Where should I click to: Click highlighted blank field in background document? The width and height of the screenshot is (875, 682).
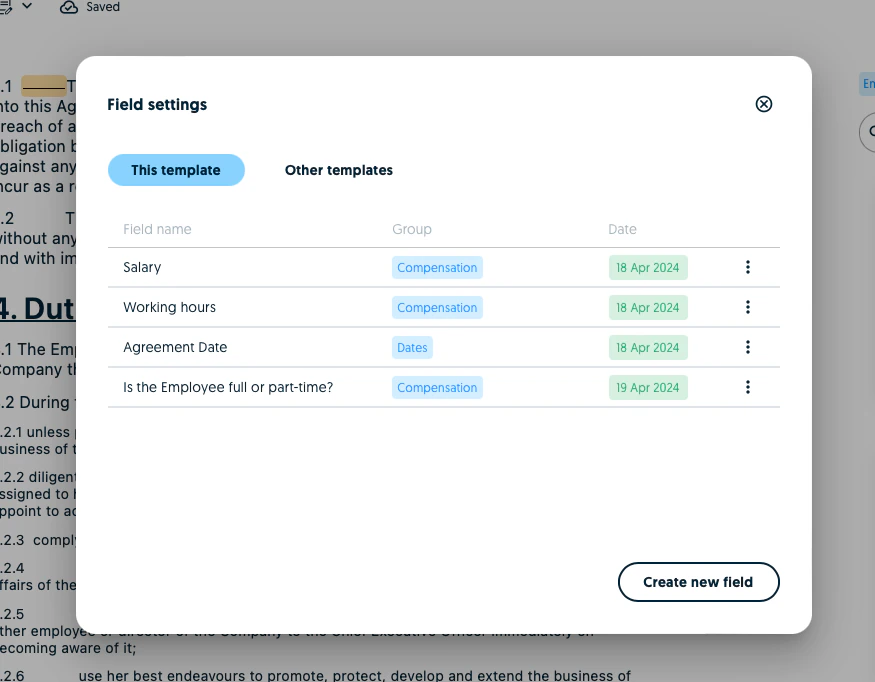coord(44,86)
